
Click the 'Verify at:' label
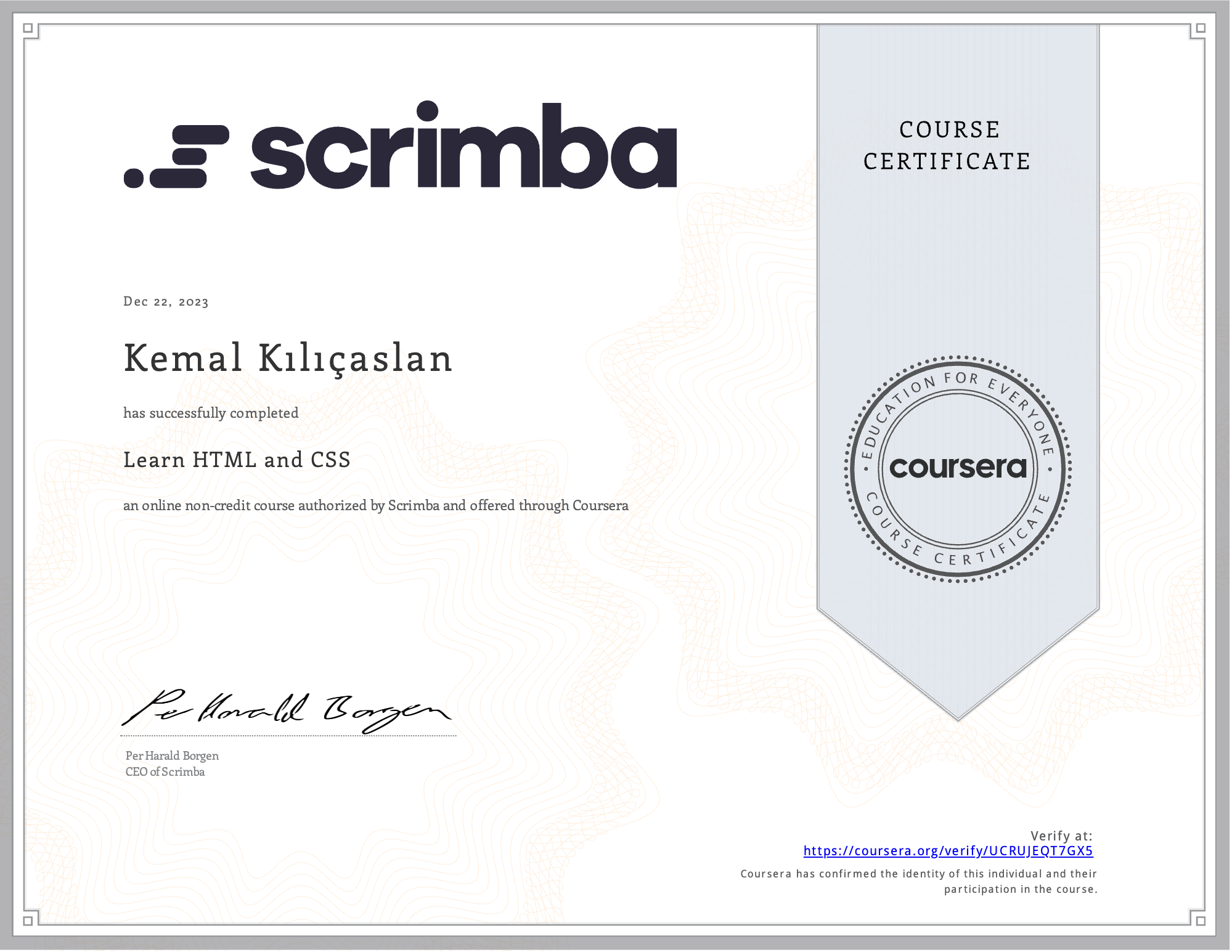point(1061,836)
